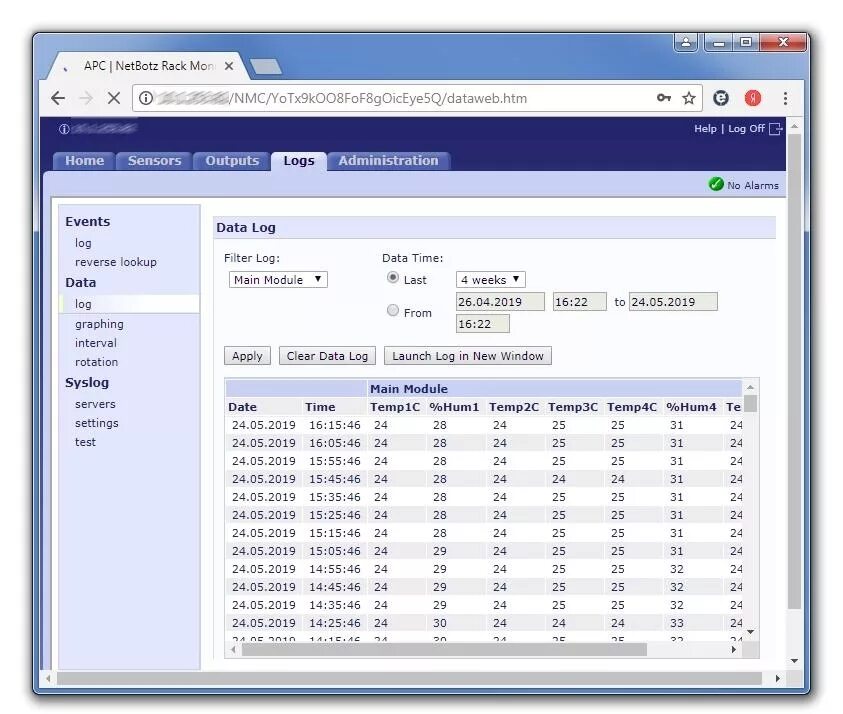The height and width of the screenshot is (714, 843).
Task: Click the Log Off link
Action: coord(746,128)
